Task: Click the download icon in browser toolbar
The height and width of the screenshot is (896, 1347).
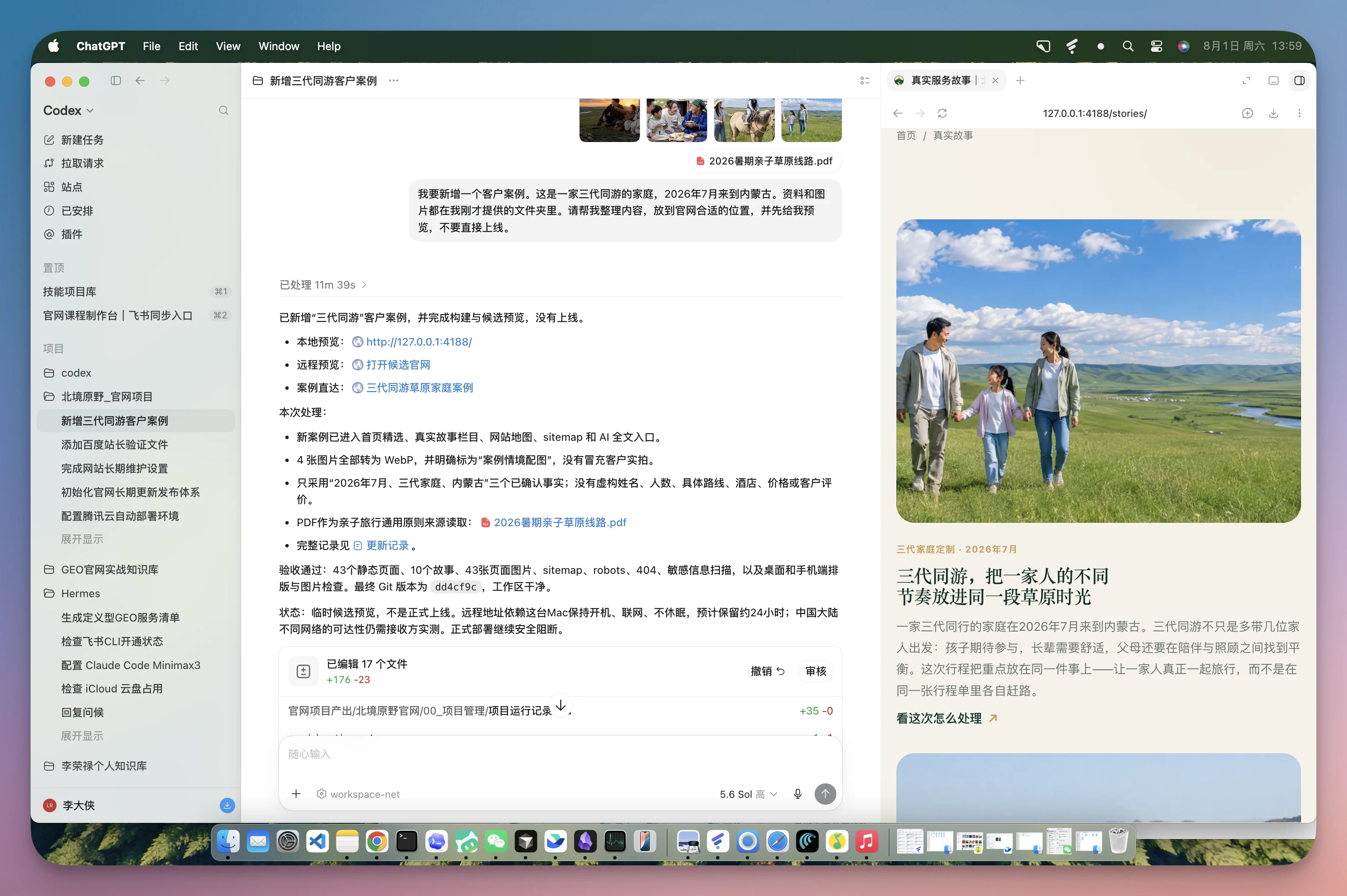Action: (x=1273, y=113)
